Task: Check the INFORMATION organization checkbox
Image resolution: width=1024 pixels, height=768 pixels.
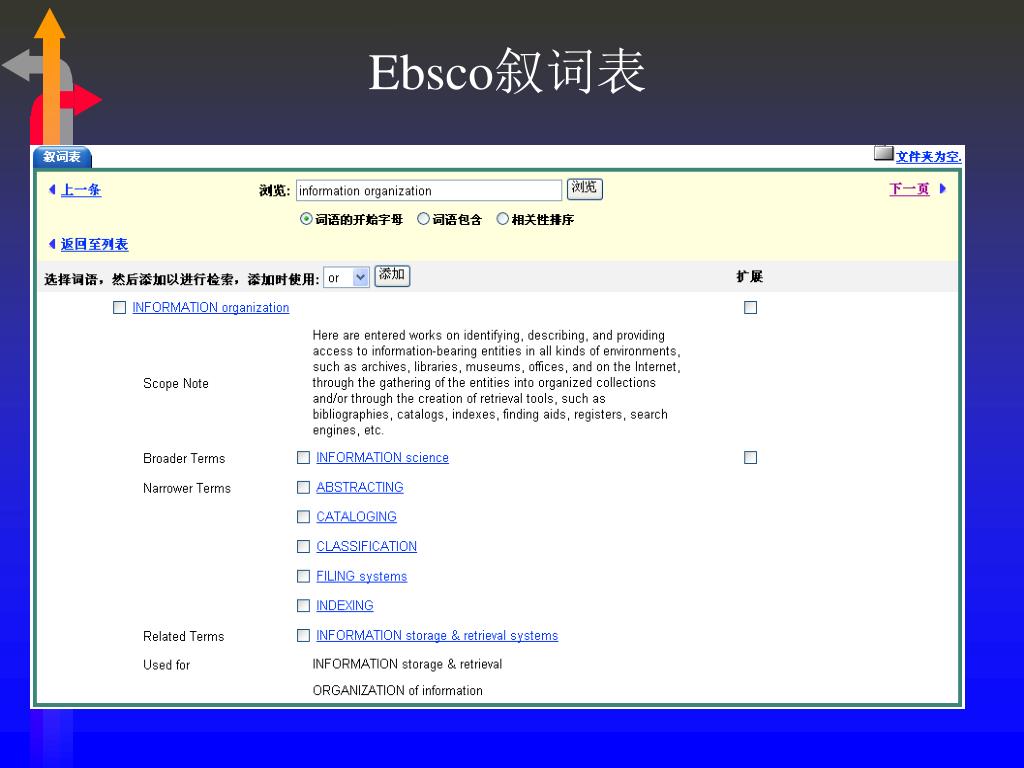Action: coord(119,308)
